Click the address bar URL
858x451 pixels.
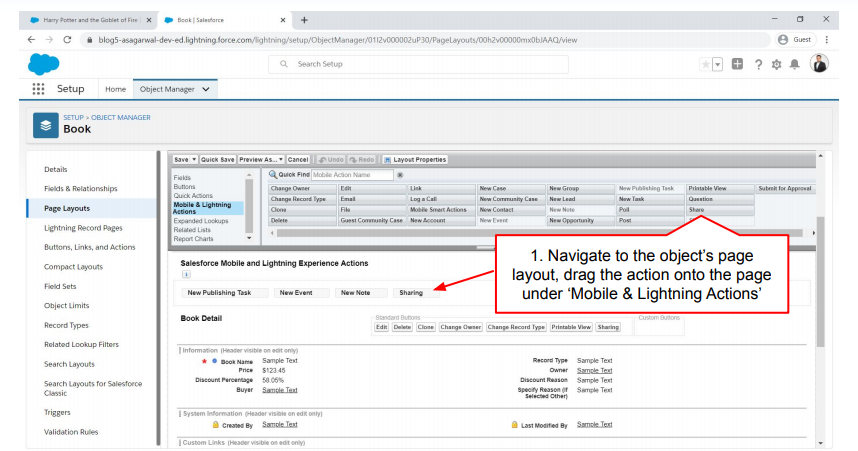338,40
